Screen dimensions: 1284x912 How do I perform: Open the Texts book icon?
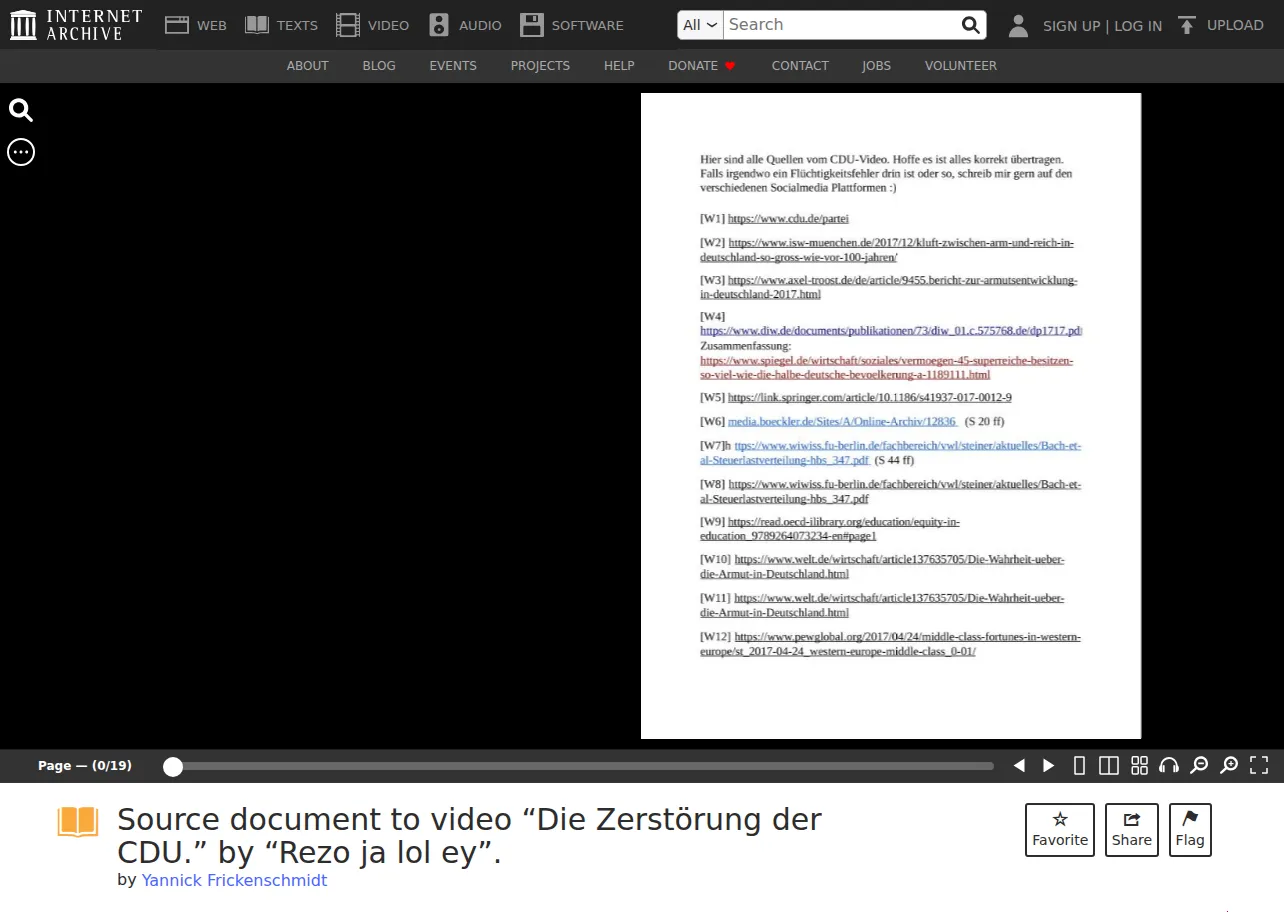[x=257, y=25]
